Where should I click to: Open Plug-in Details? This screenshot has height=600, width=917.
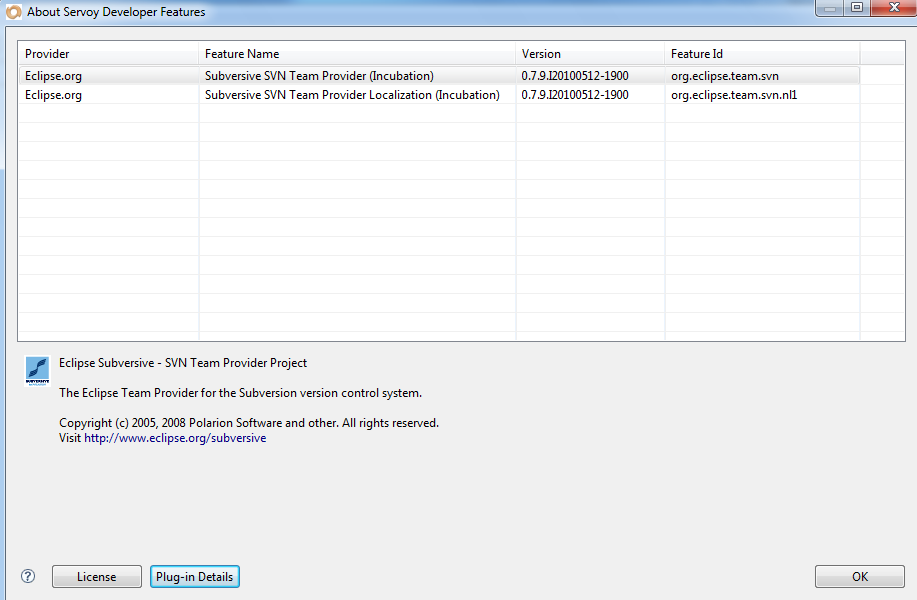click(x=195, y=577)
